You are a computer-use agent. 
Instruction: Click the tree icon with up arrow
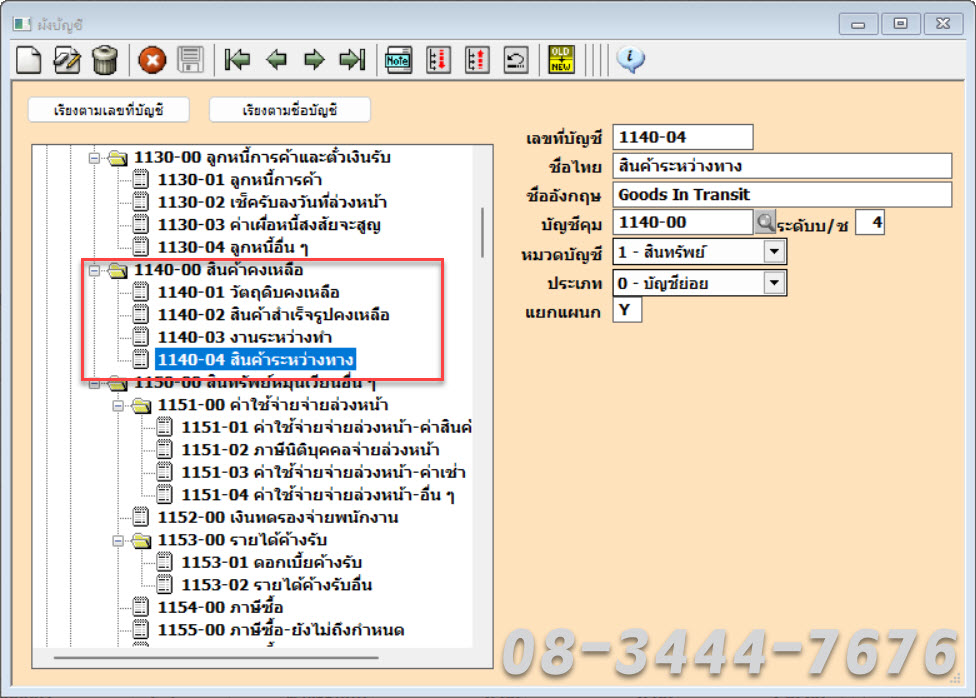click(477, 60)
